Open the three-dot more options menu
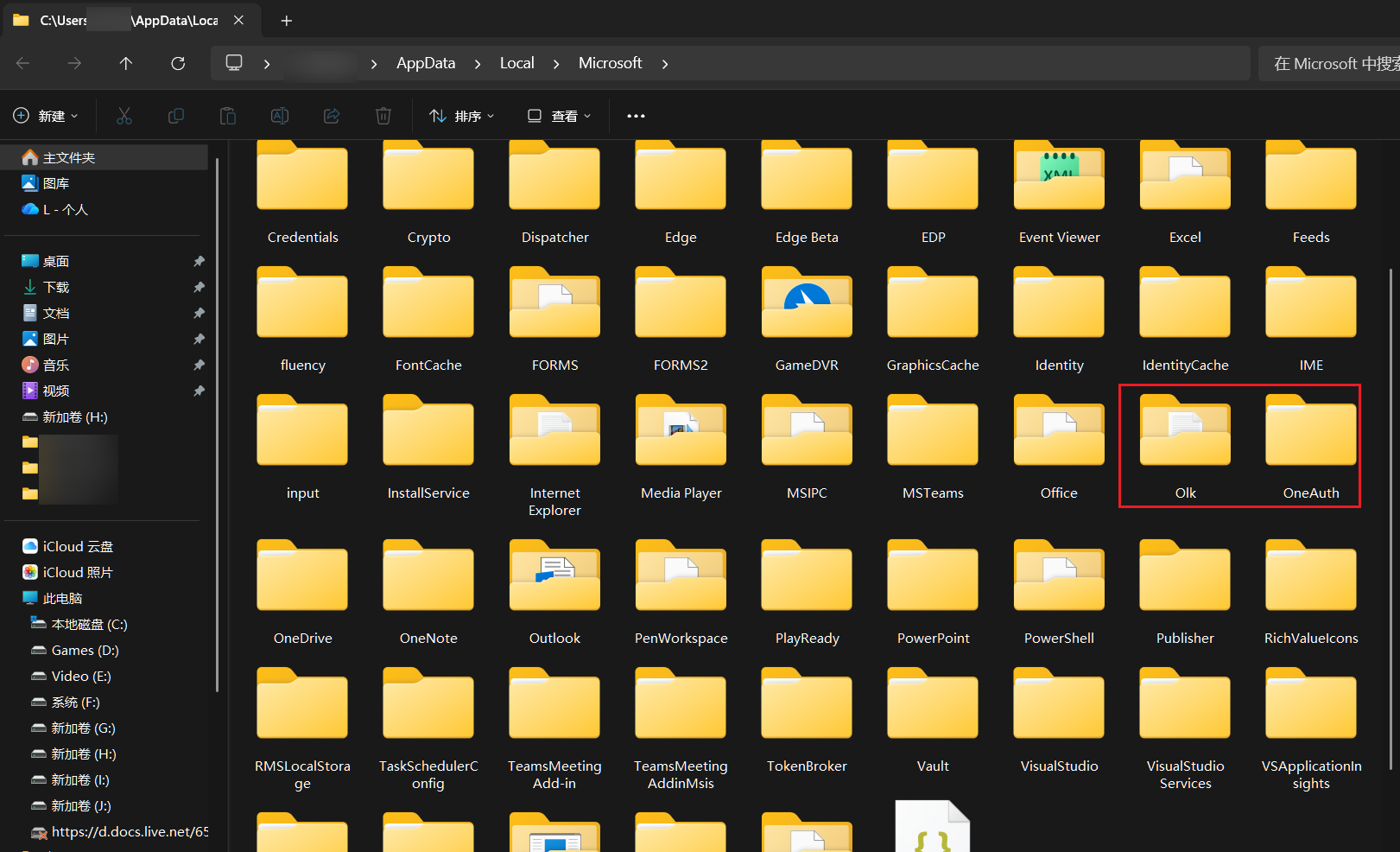The width and height of the screenshot is (1400, 852). pyautogui.click(x=636, y=116)
